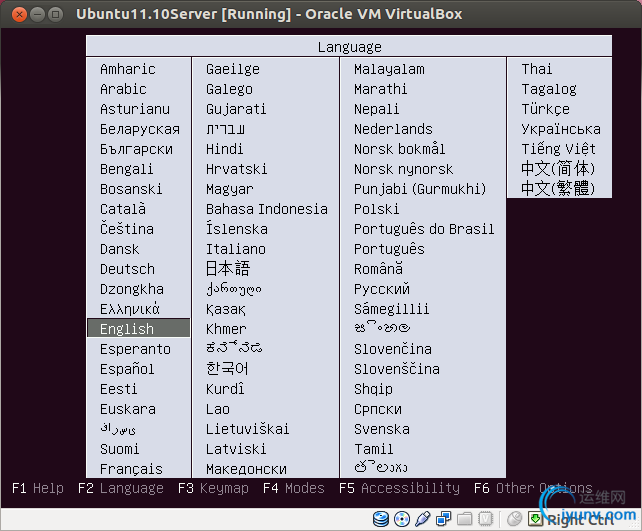Choose Asturianu language
The height and width of the screenshot is (531, 642).
135,109
